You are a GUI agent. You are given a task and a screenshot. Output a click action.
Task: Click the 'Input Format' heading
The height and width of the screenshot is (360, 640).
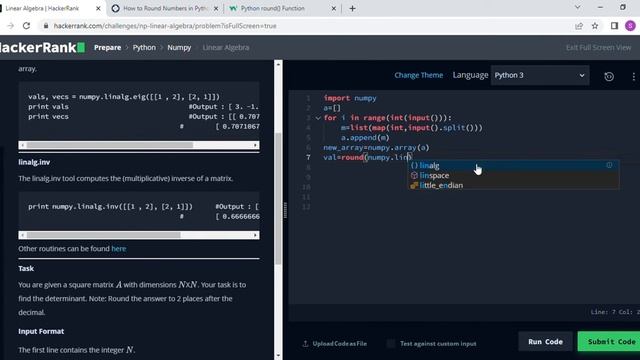pos(41,331)
